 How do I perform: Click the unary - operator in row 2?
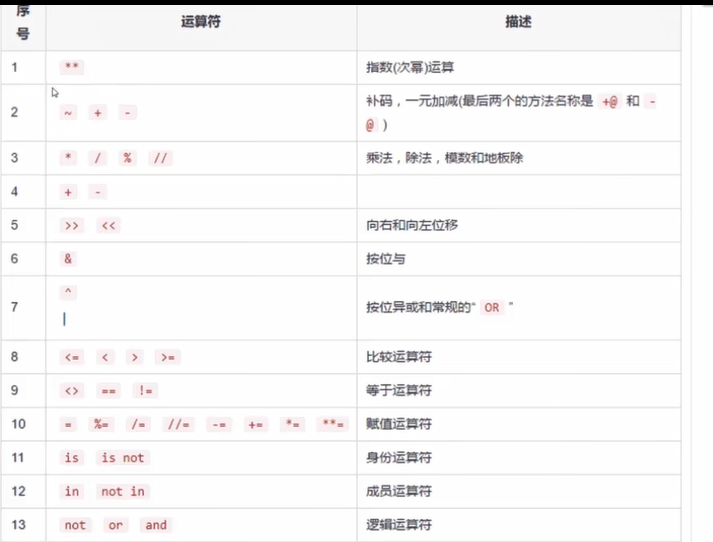pos(127,112)
